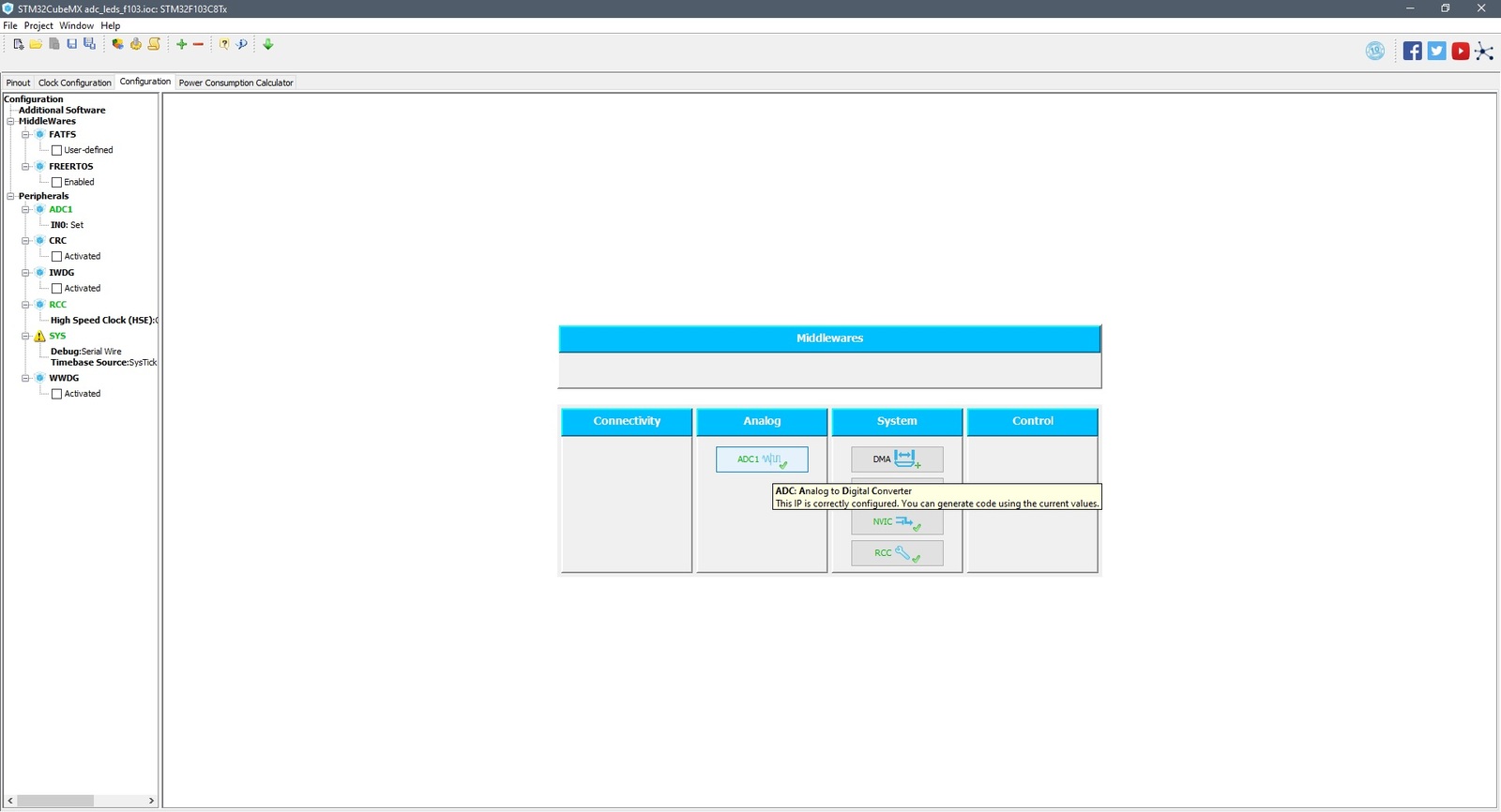Click the green down arrow update icon
The width and height of the screenshot is (1501, 812).
pyautogui.click(x=268, y=44)
